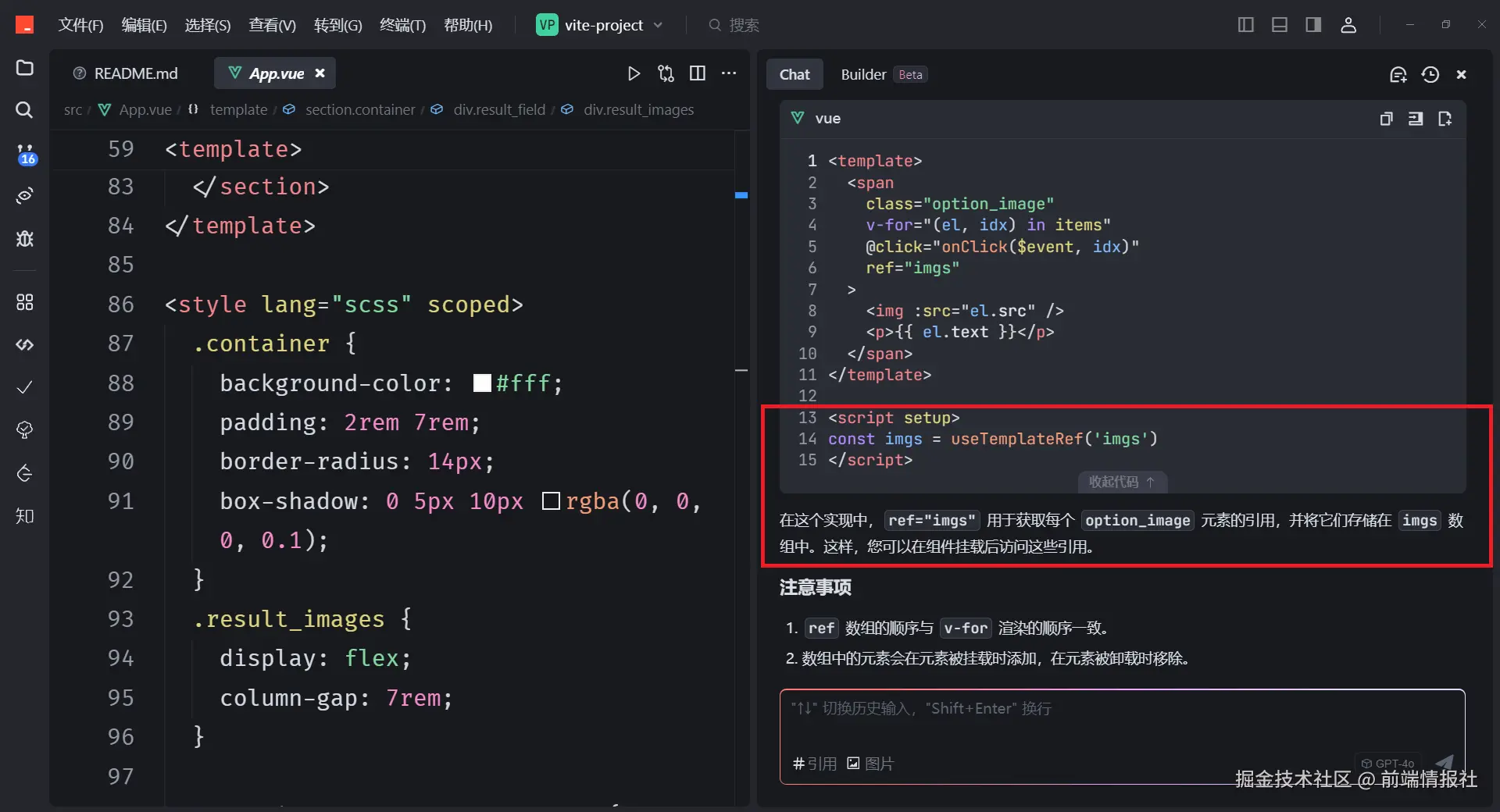1500x812 pixels.
Task: Start a new chat conversation
Action: [1398, 74]
